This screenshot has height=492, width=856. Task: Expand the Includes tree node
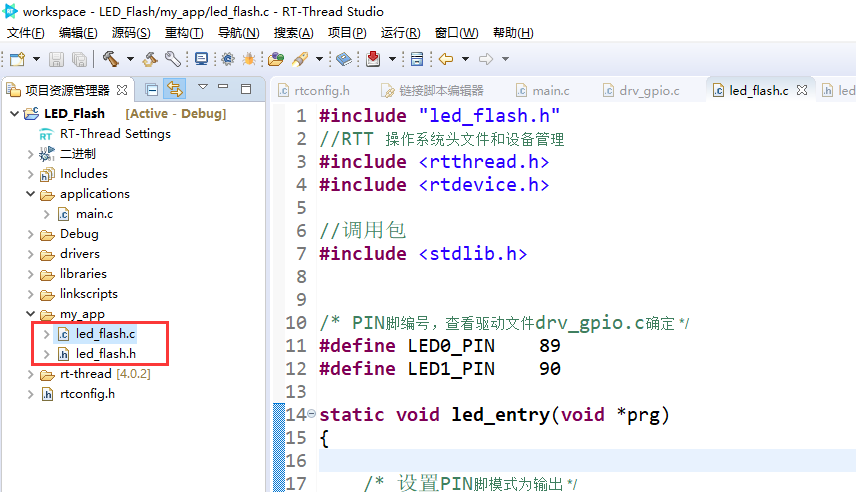tap(31, 174)
